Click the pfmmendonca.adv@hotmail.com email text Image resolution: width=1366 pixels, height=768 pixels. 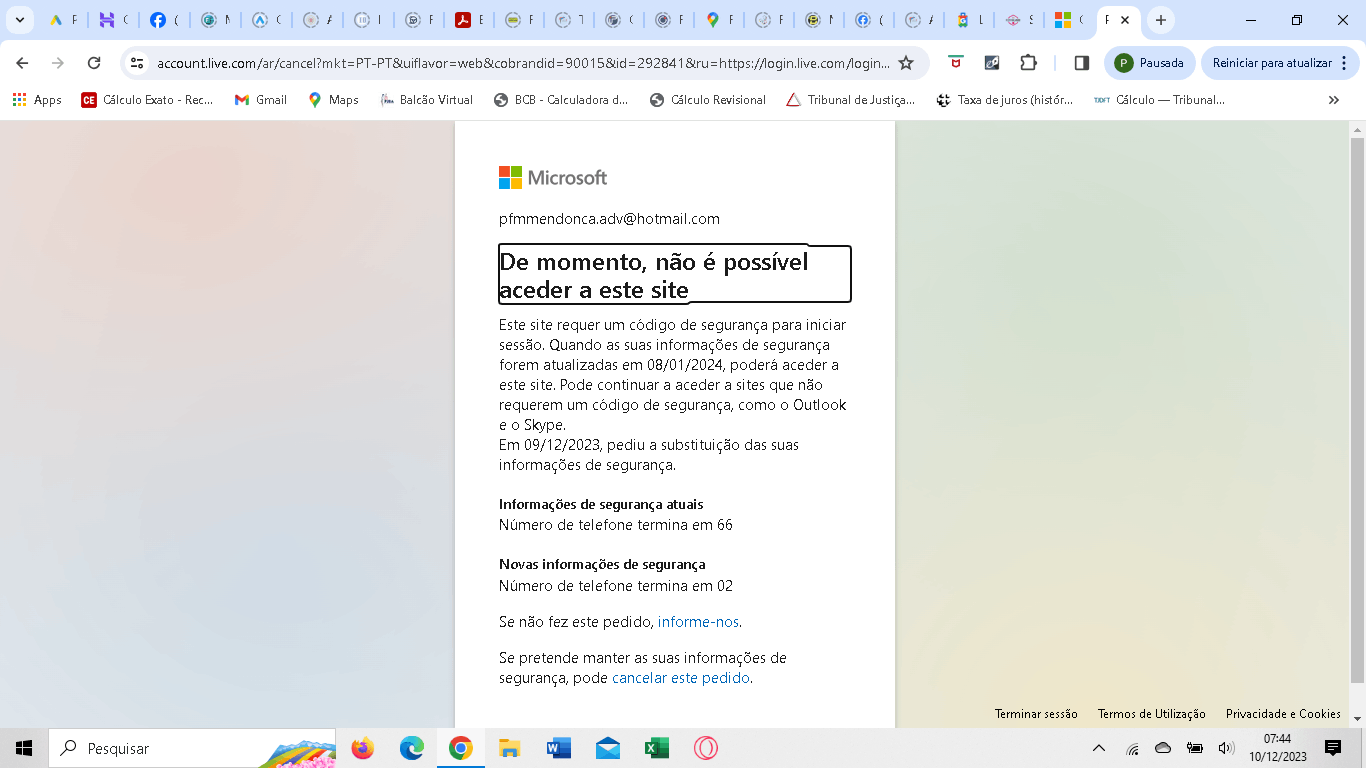[609, 219]
